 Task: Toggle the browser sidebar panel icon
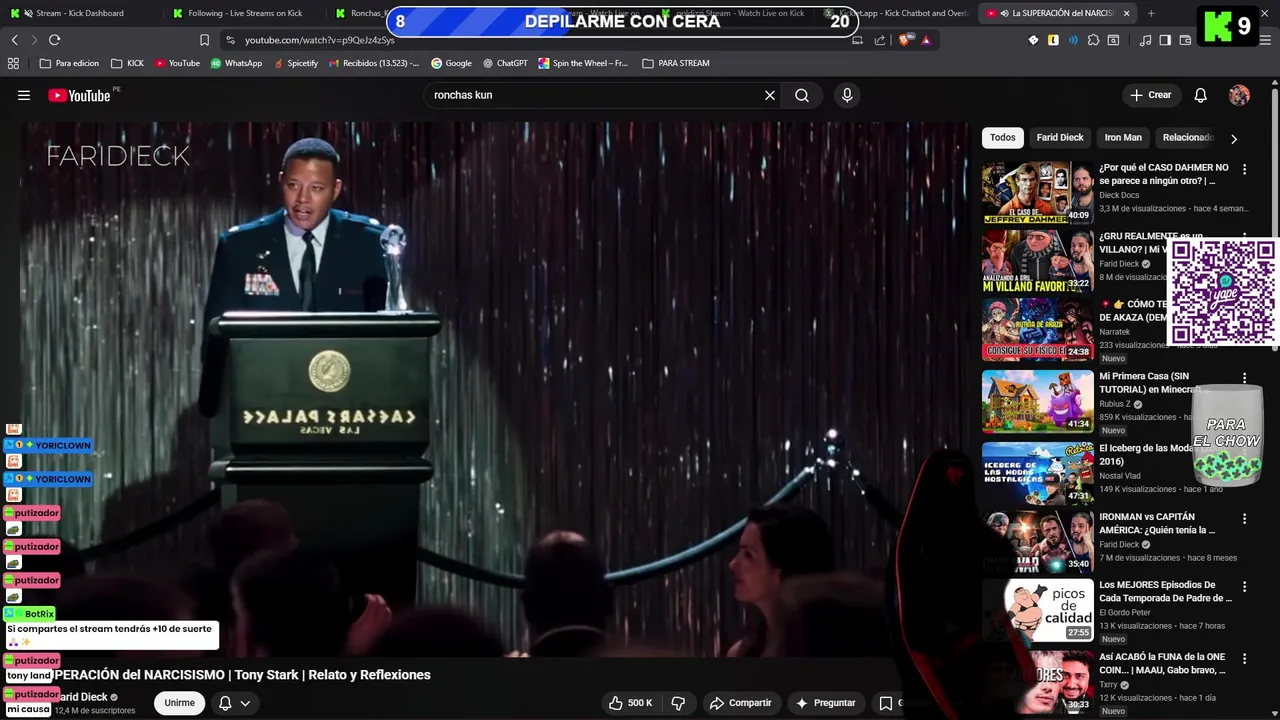(x=1165, y=40)
